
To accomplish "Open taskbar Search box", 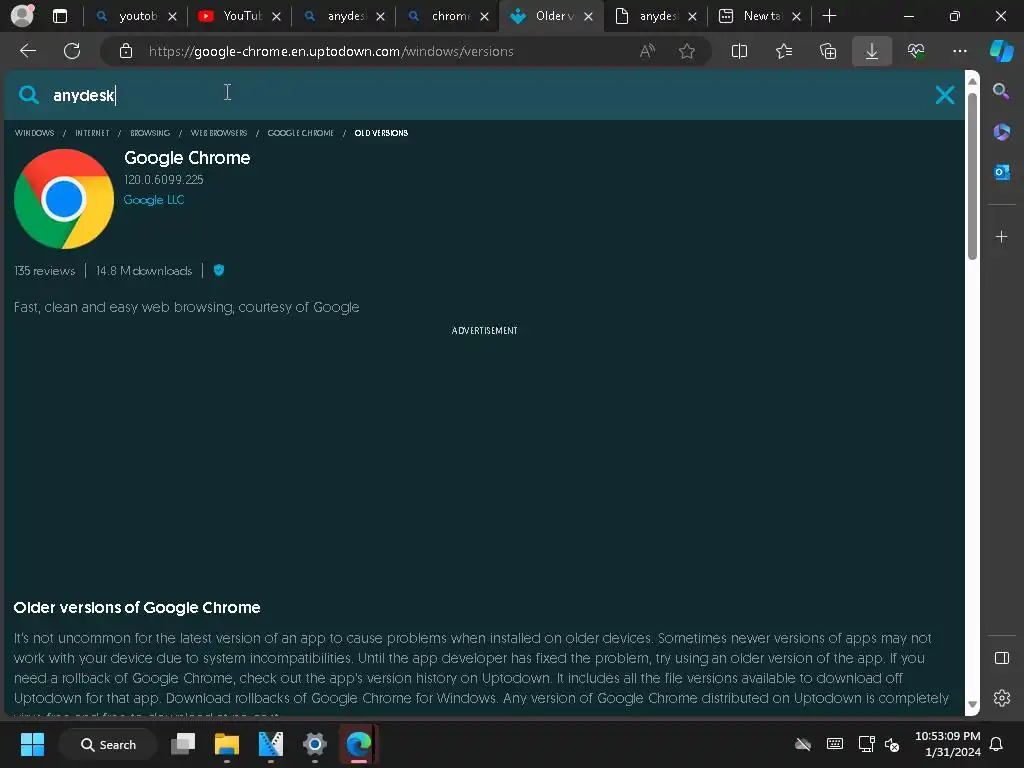I will click(108, 744).
